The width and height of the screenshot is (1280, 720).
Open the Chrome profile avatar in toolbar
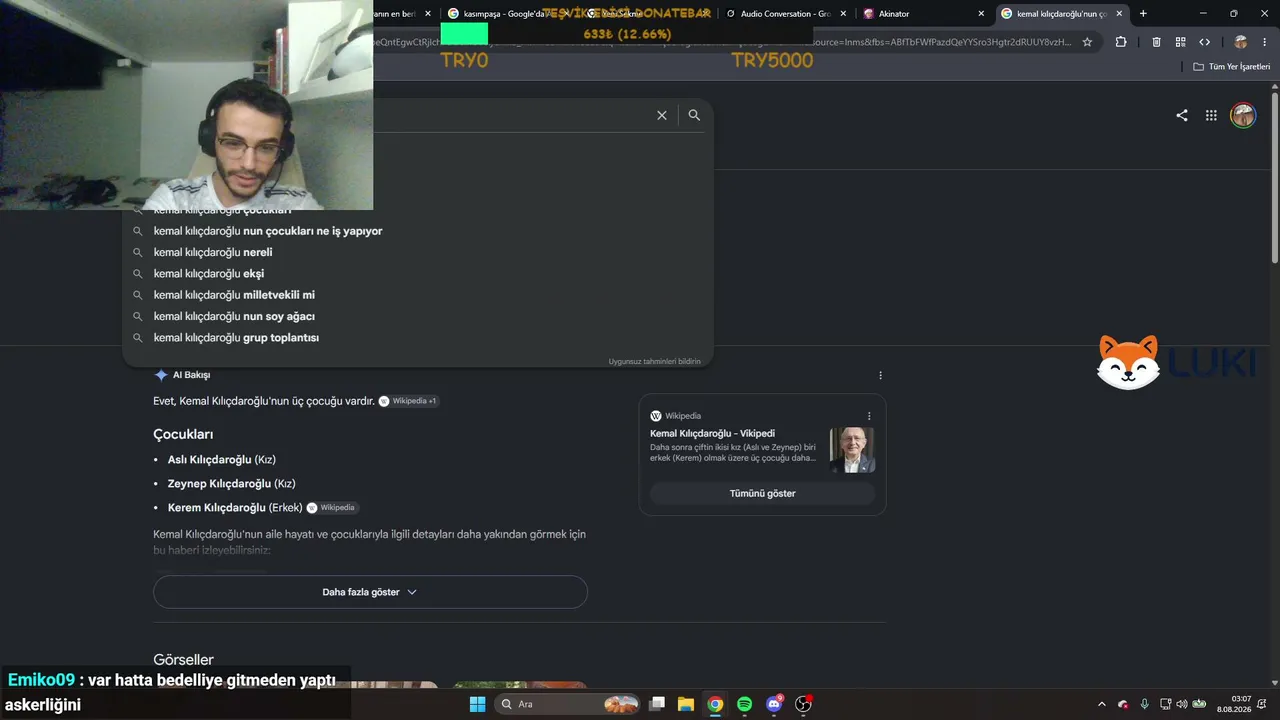coord(1241,42)
